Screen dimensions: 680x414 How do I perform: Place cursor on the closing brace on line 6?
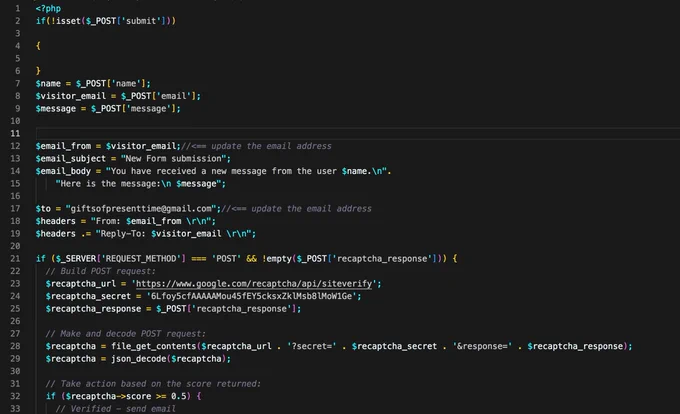click(x=38, y=71)
